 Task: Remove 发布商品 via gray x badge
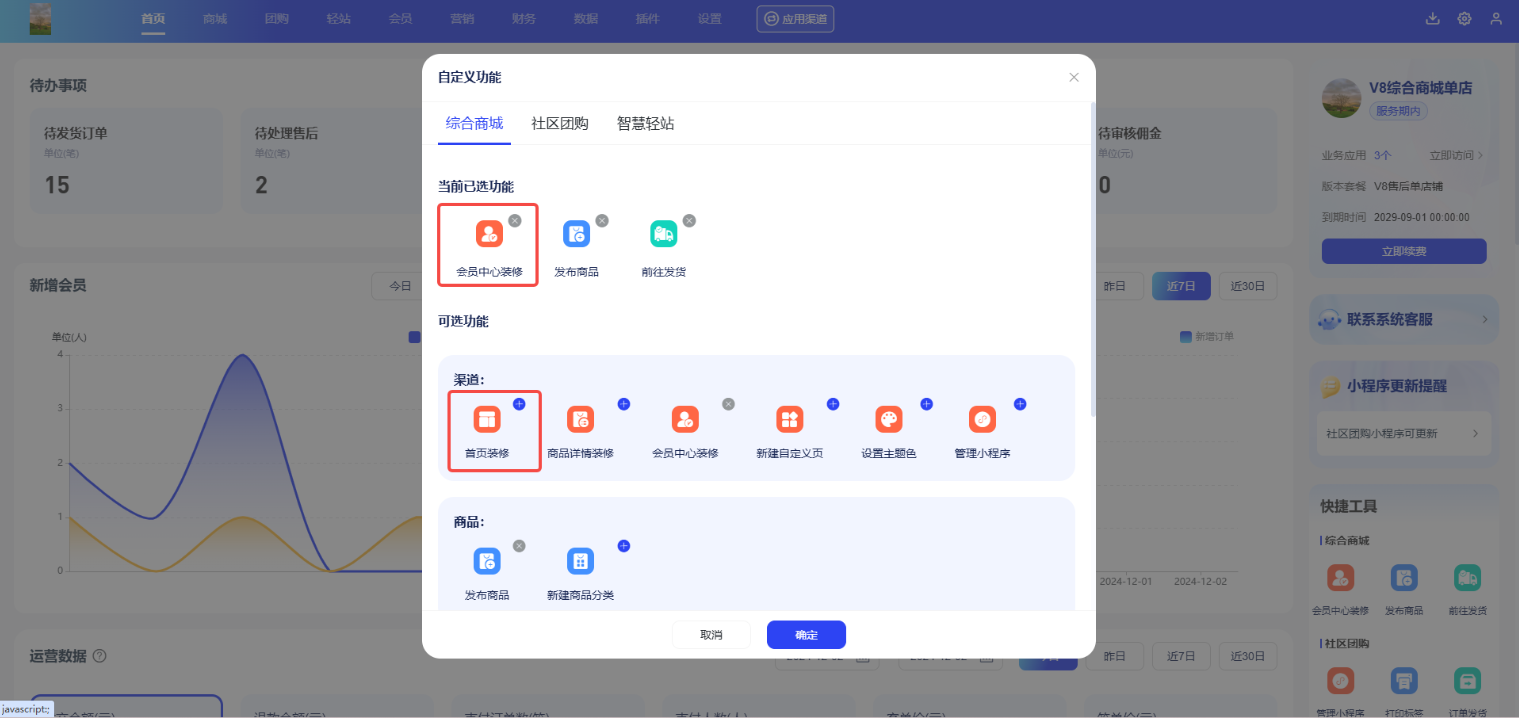point(602,221)
